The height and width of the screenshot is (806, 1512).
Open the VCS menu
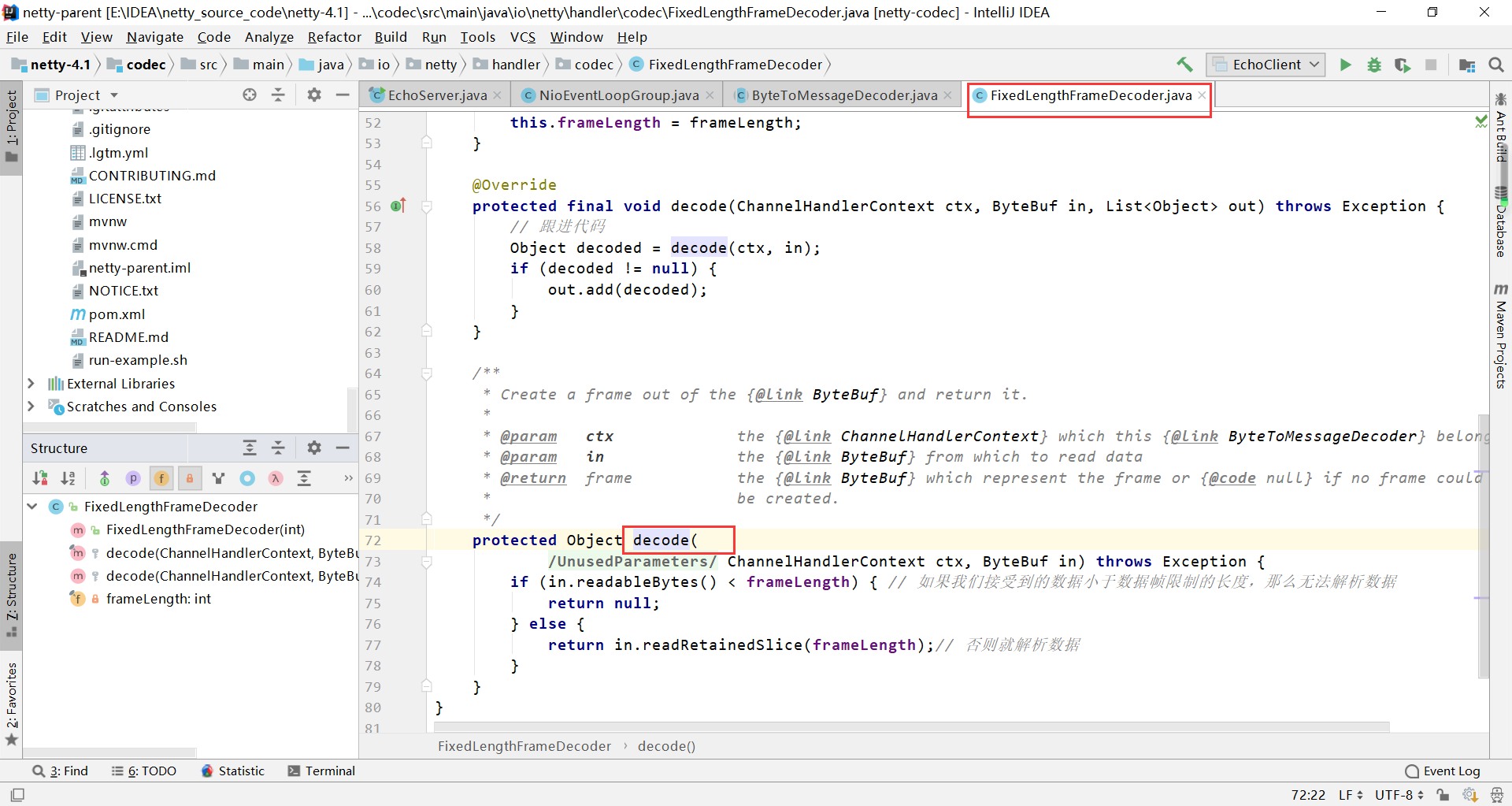(522, 37)
